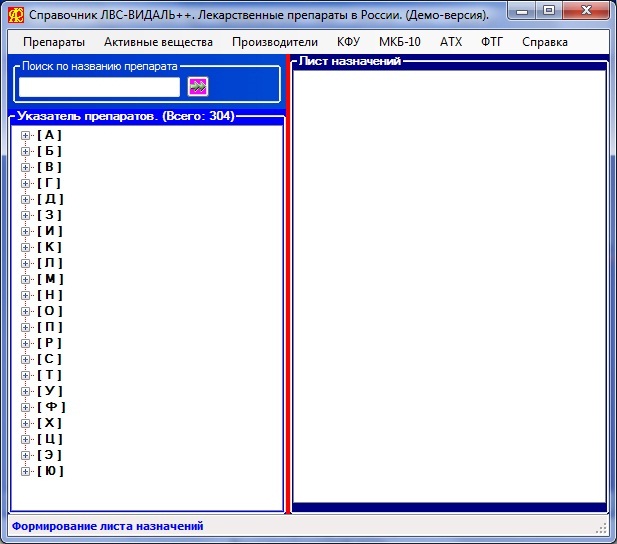This screenshot has height=544, width=617.
Task: Close the ЛВС-ВИДАЛЬ++ window
Action: click(x=586, y=11)
